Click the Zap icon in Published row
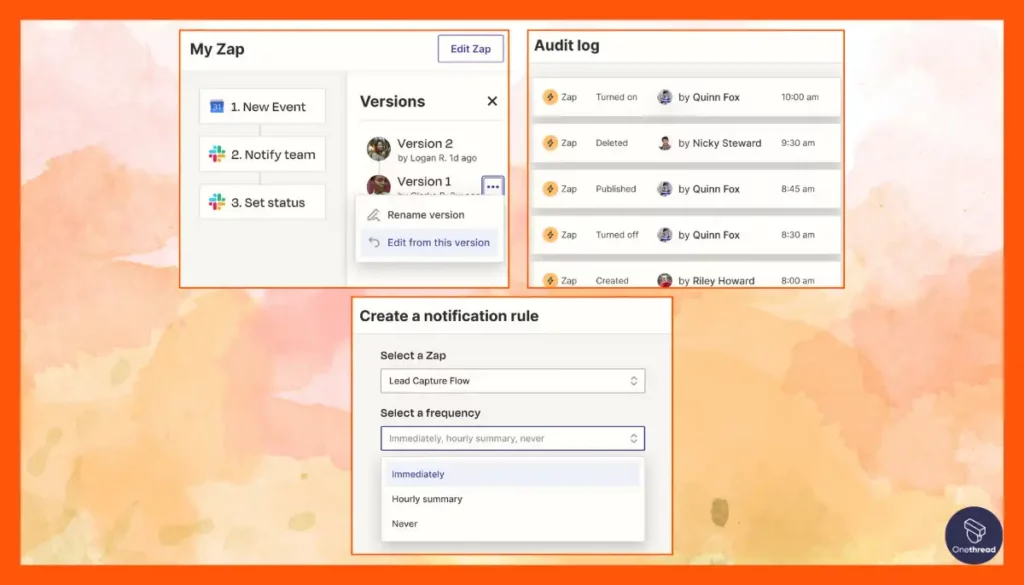The image size is (1024, 585). coord(550,189)
